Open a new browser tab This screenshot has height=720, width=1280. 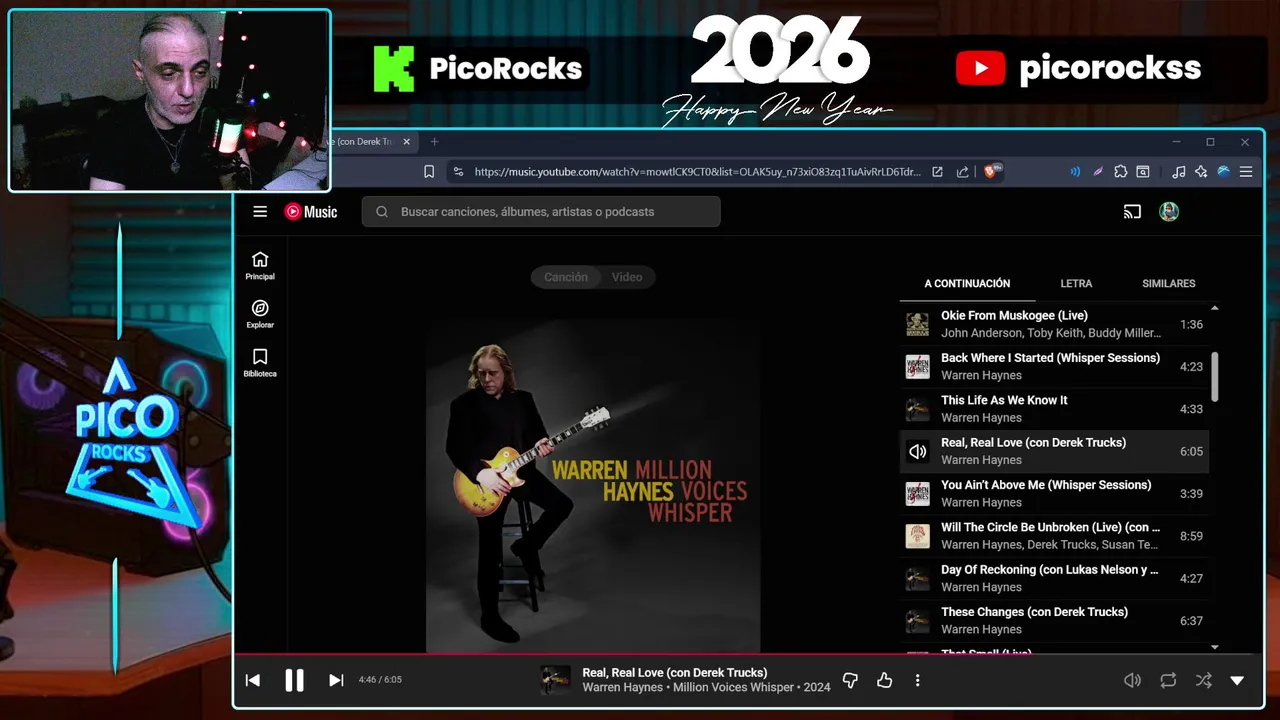(x=434, y=142)
